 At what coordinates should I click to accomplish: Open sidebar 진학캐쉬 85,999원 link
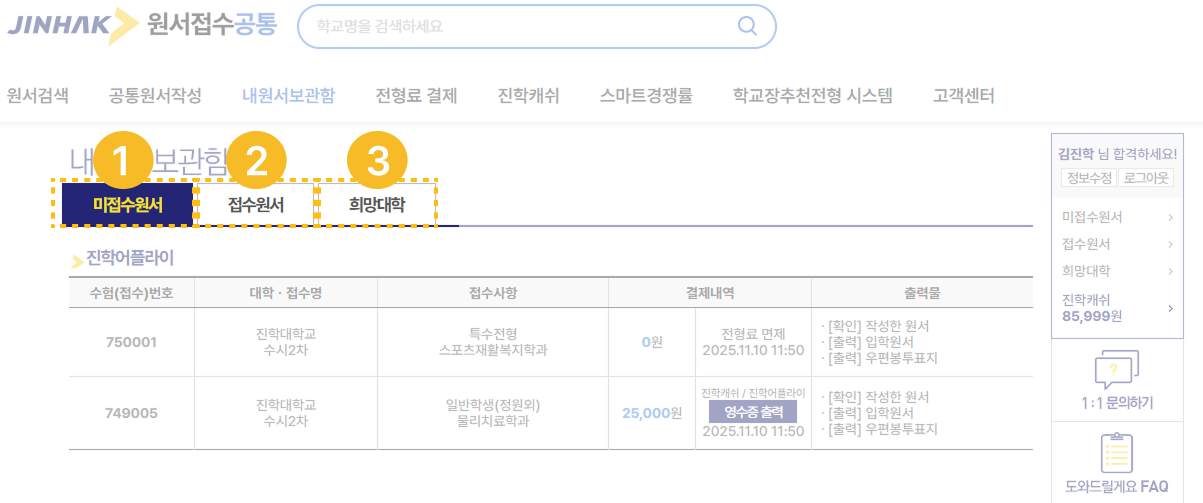[x=1093, y=308]
